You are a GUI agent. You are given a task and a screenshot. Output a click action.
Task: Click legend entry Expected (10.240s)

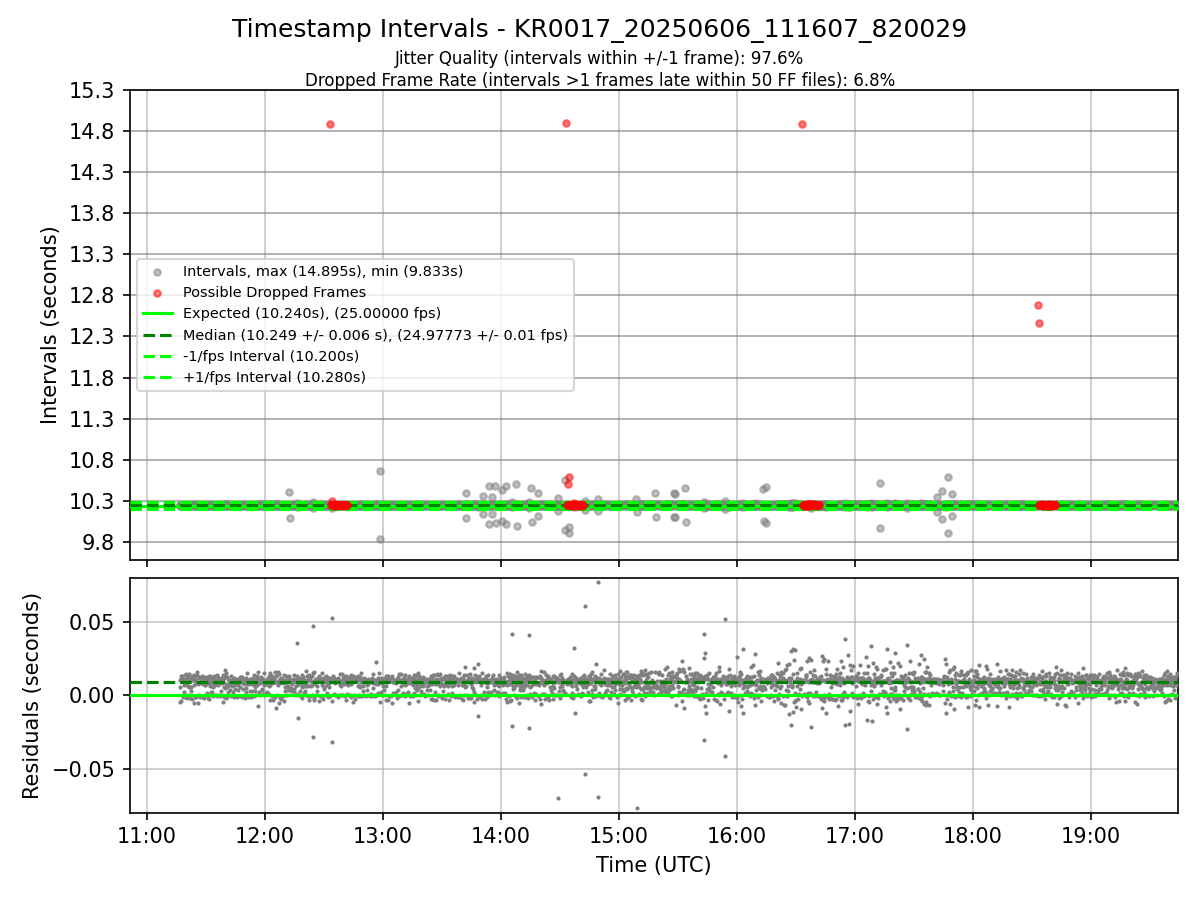[x=311, y=313]
